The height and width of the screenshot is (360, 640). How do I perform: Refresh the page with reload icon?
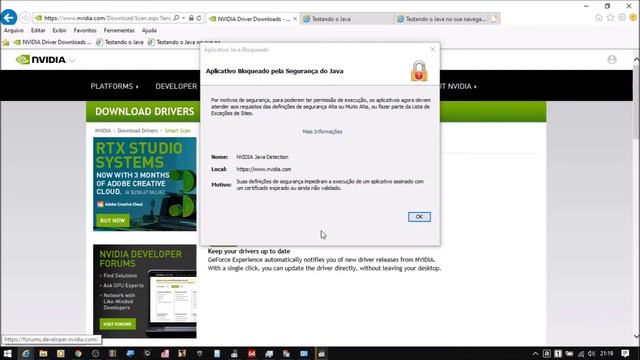coord(199,18)
